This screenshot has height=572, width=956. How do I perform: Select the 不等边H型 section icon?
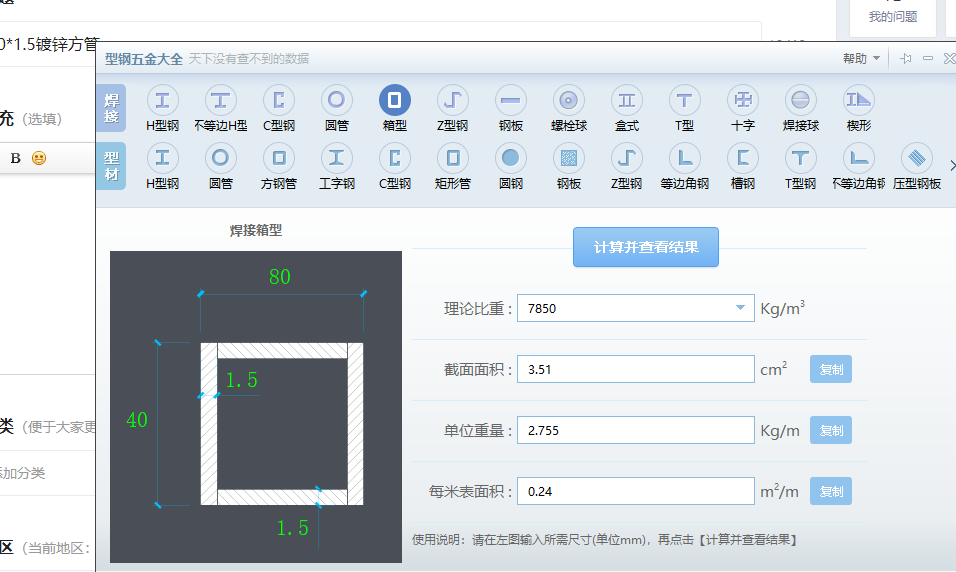220,100
